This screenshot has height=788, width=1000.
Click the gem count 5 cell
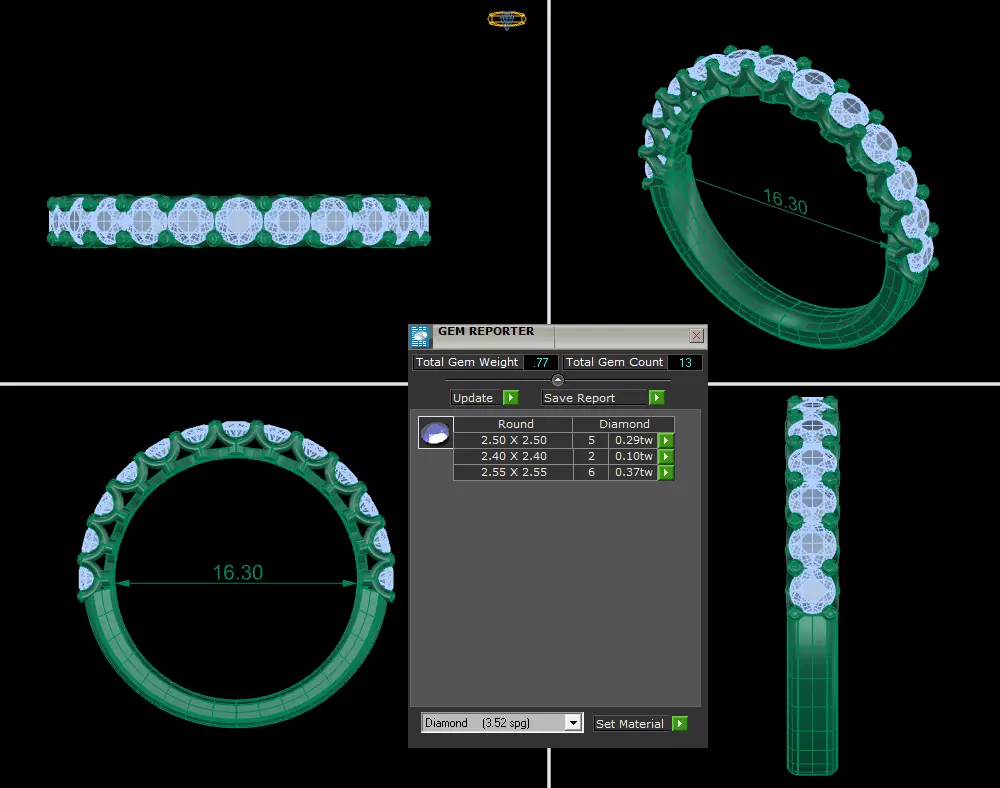coord(591,440)
